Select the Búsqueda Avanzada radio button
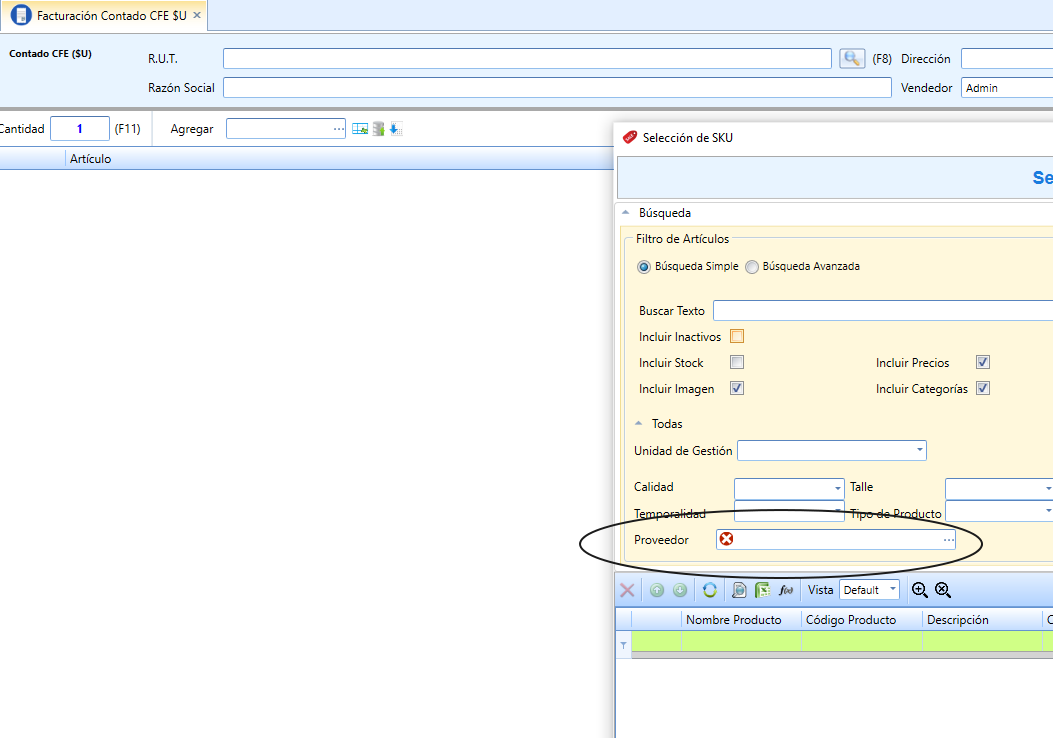 point(752,267)
